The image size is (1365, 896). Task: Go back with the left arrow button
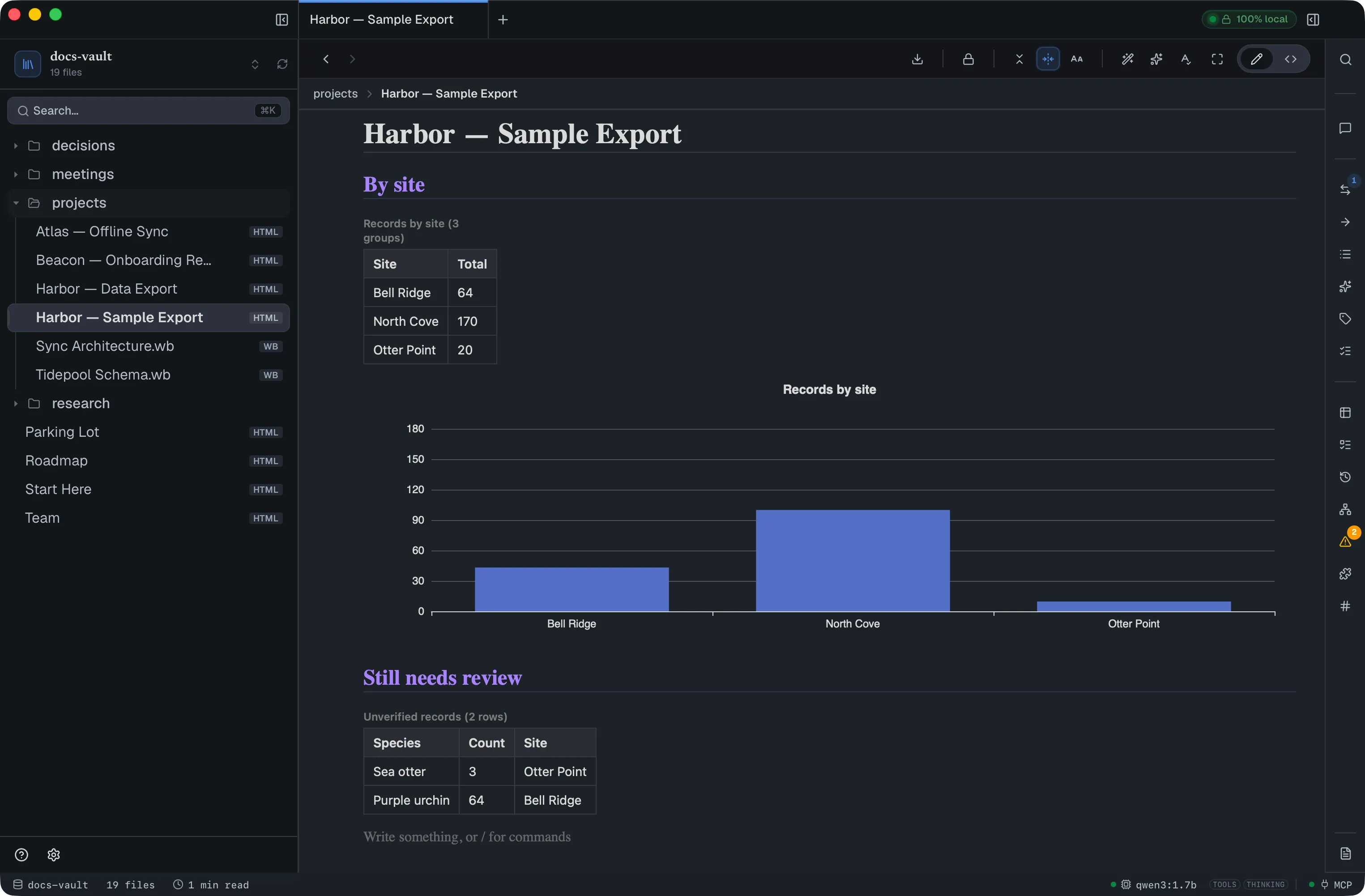point(326,59)
